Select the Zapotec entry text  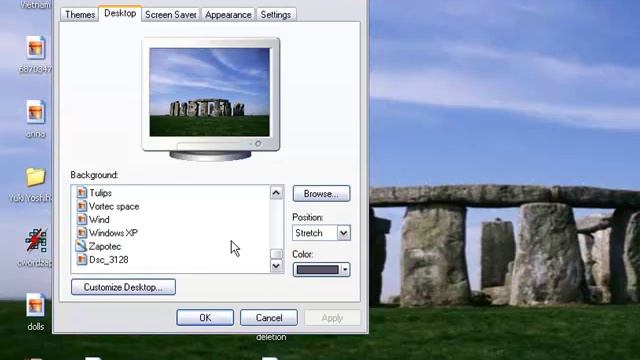click(x=105, y=246)
